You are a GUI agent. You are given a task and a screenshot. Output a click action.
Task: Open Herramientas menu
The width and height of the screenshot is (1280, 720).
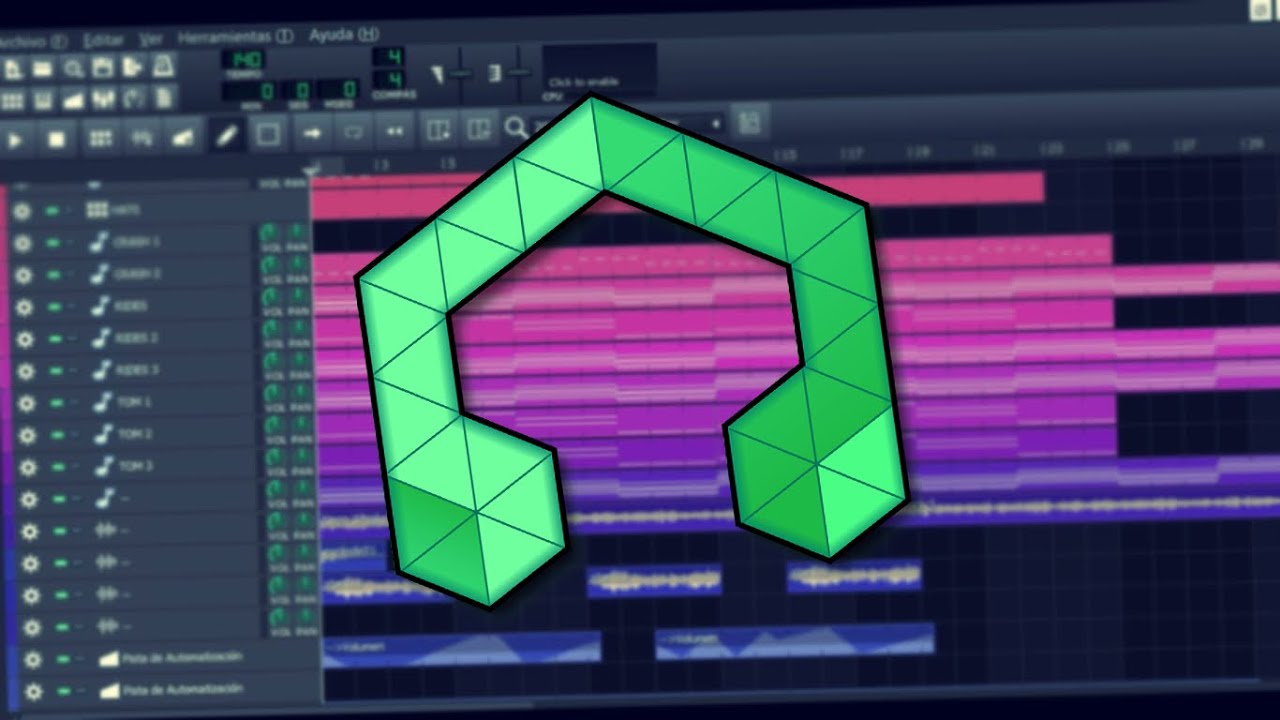(x=235, y=37)
